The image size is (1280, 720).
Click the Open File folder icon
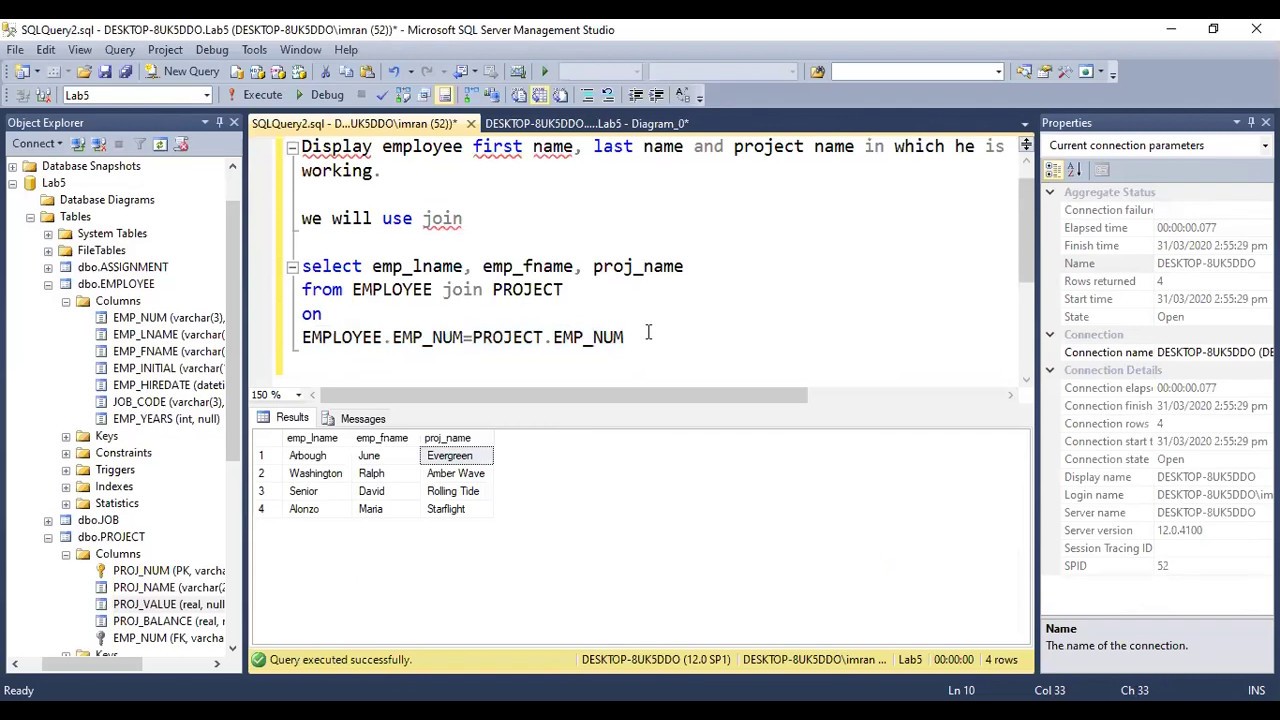(84, 72)
